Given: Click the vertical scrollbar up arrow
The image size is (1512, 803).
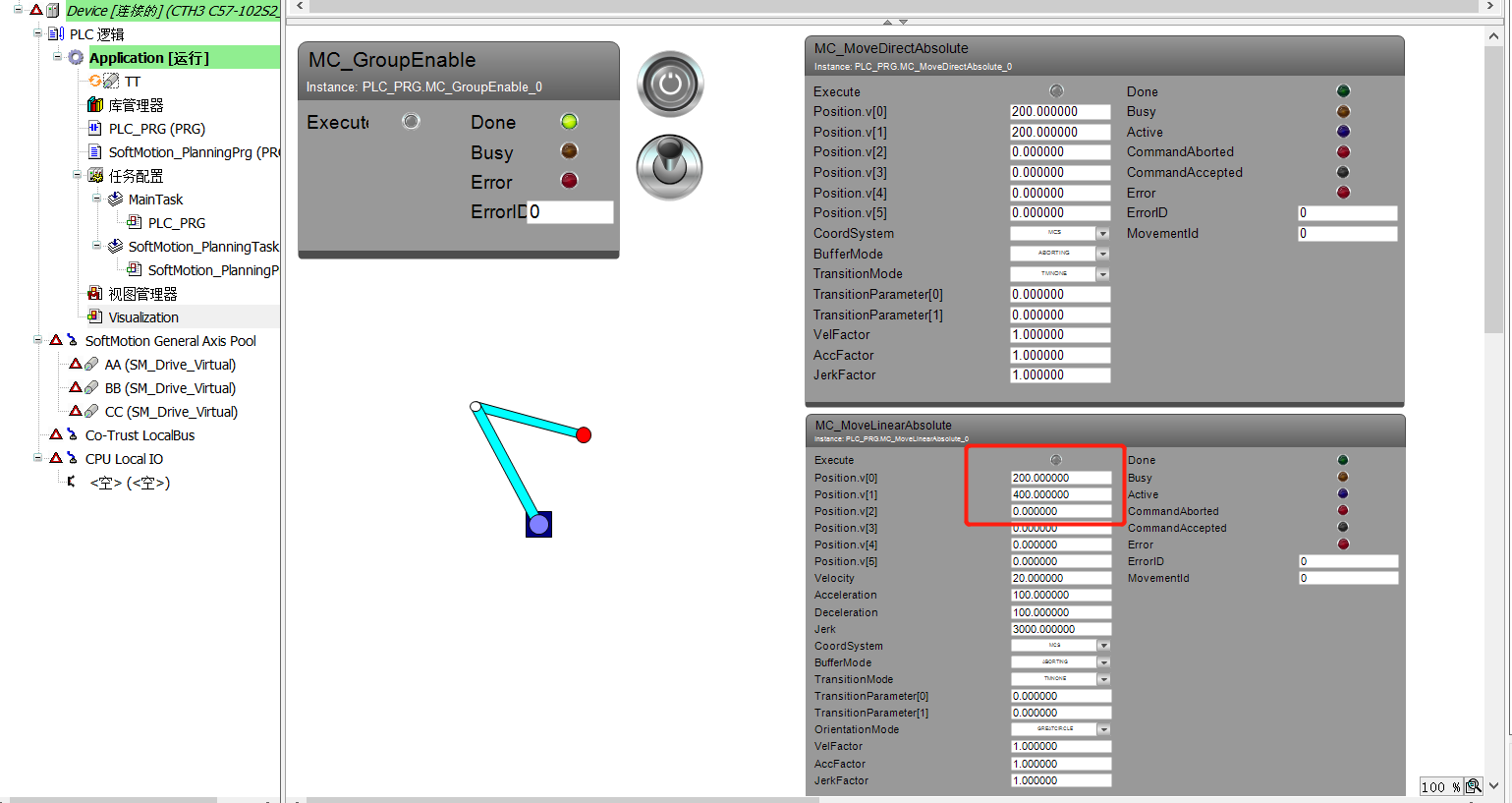Looking at the screenshot, I should click(x=1493, y=35).
